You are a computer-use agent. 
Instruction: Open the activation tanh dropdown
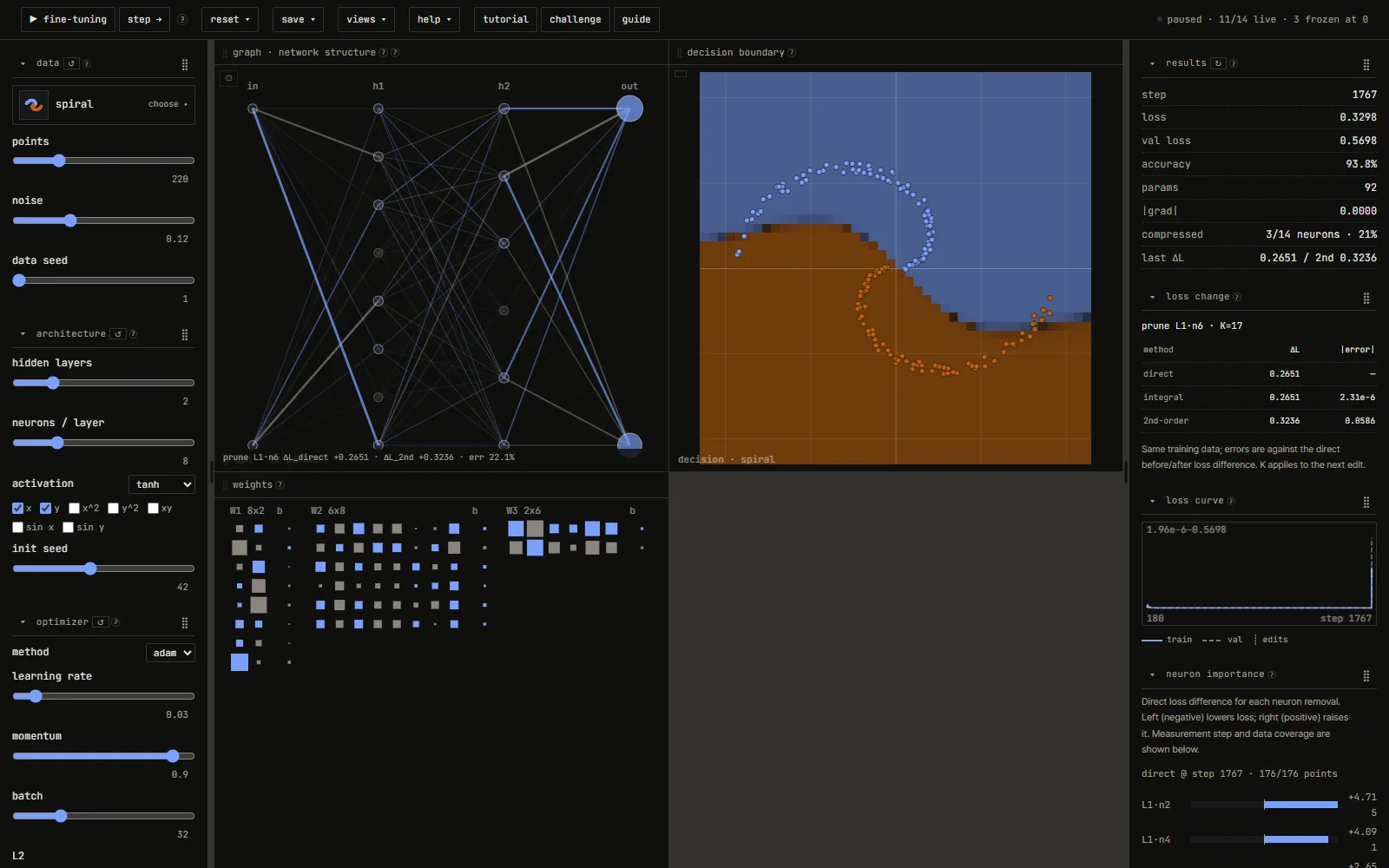[161, 484]
